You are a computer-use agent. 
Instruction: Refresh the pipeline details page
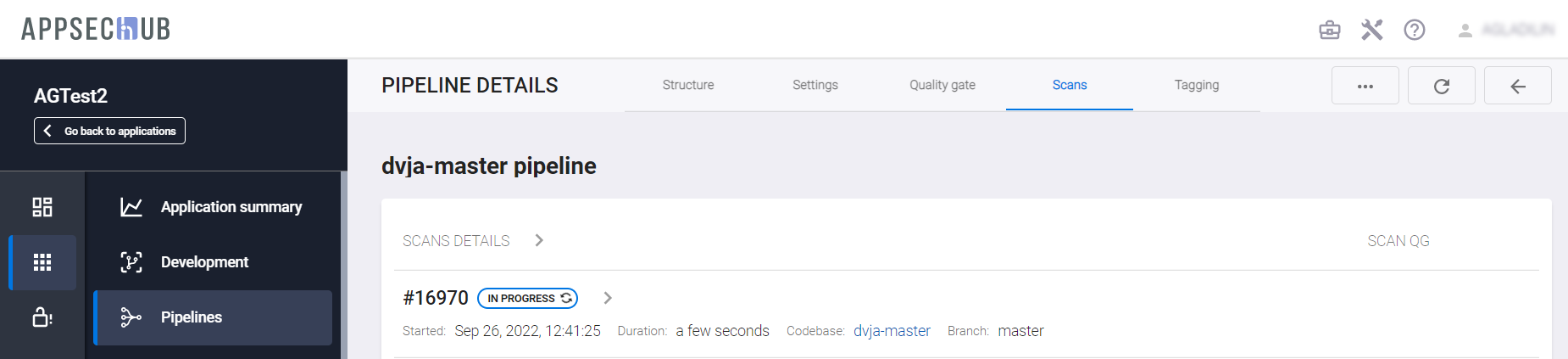coord(1442,86)
